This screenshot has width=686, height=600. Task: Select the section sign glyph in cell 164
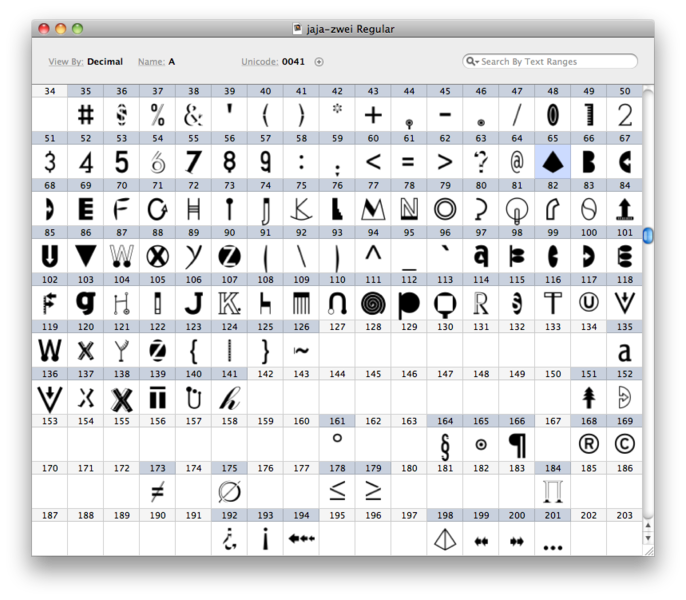click(445, 444)
